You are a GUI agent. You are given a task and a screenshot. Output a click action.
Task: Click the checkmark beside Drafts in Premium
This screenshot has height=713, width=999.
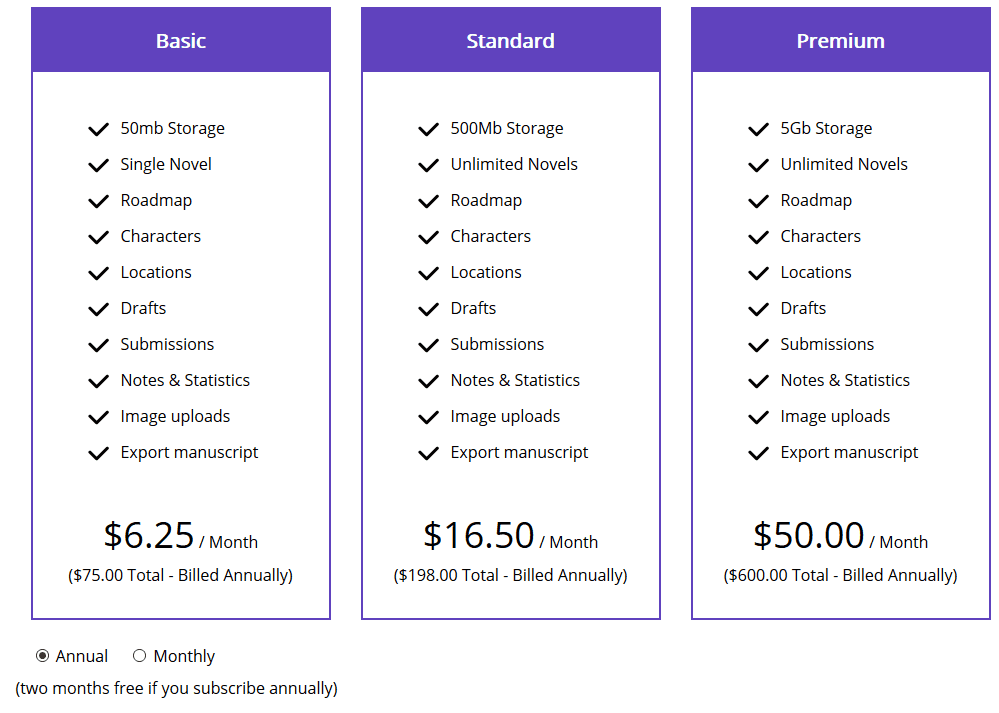tap(758, 308)
